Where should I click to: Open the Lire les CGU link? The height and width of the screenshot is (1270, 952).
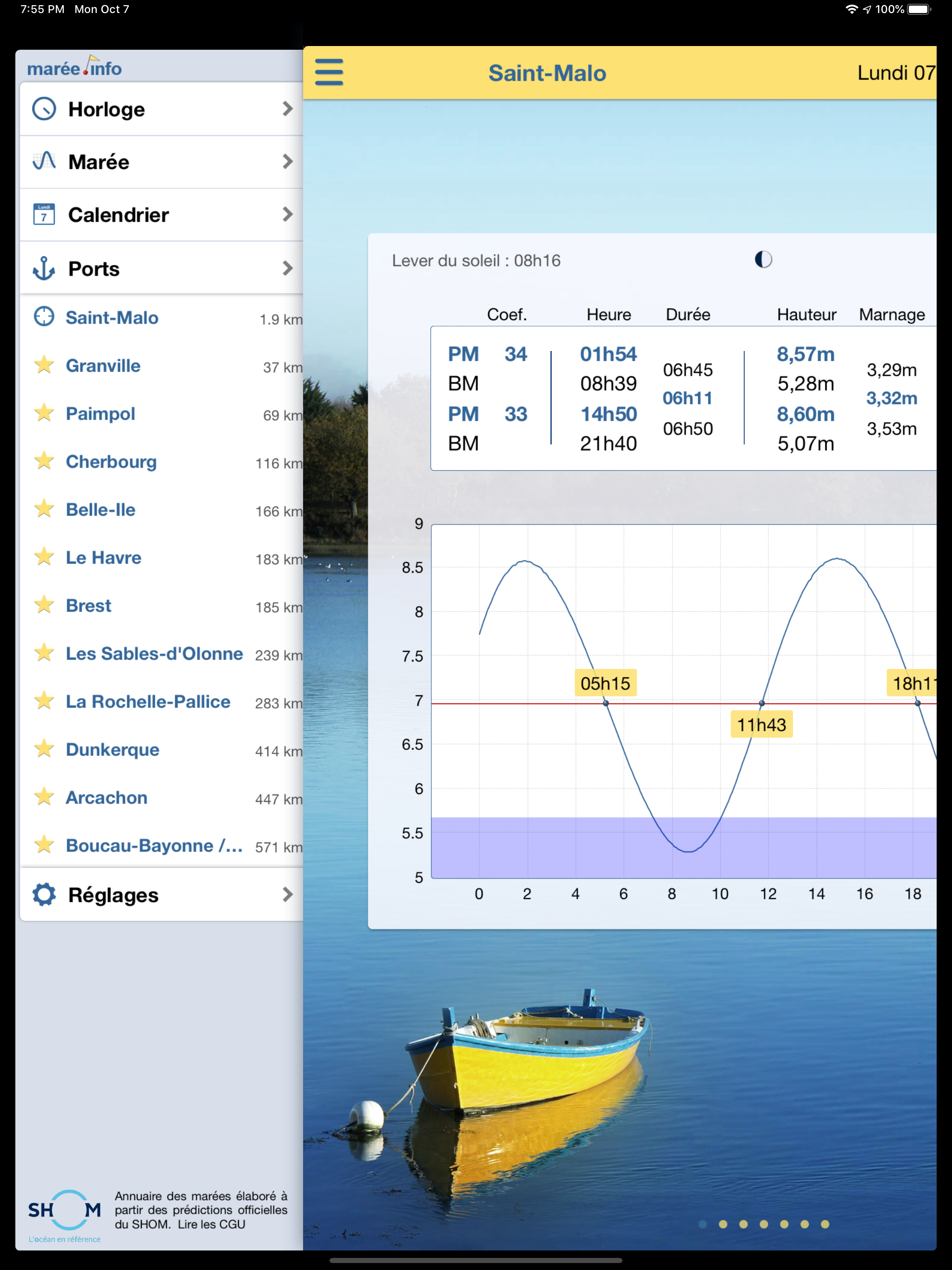pyautogui.click(x=212, y=1224)
